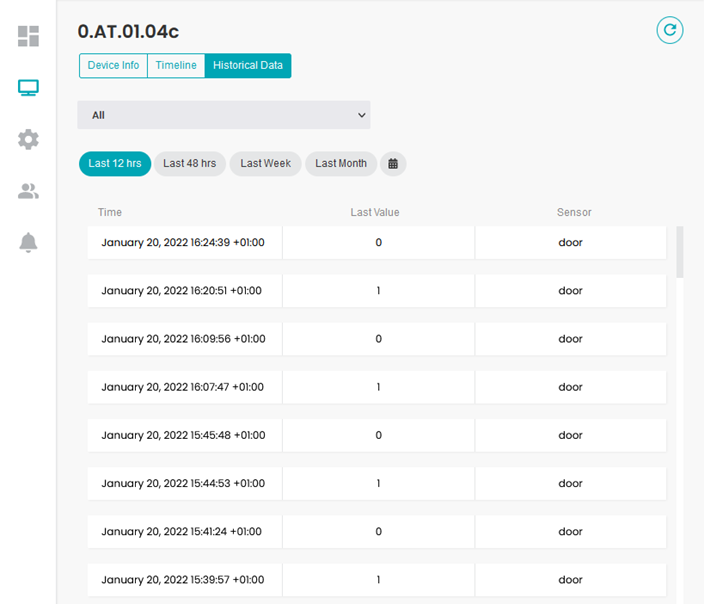Expand the All sensor dropdown
This screenshot has height=604, width=704.
(224, 115)
